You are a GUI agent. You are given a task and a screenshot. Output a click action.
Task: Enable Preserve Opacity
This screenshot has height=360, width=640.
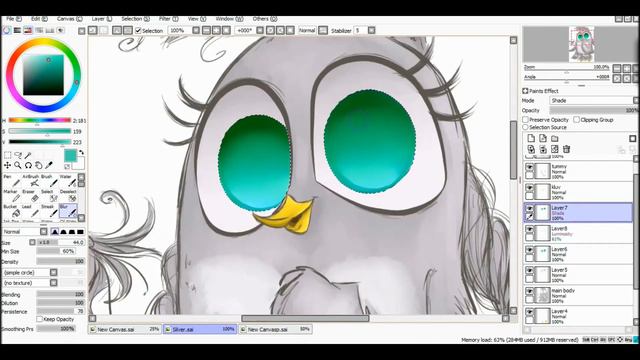click(x=526, y=120)
